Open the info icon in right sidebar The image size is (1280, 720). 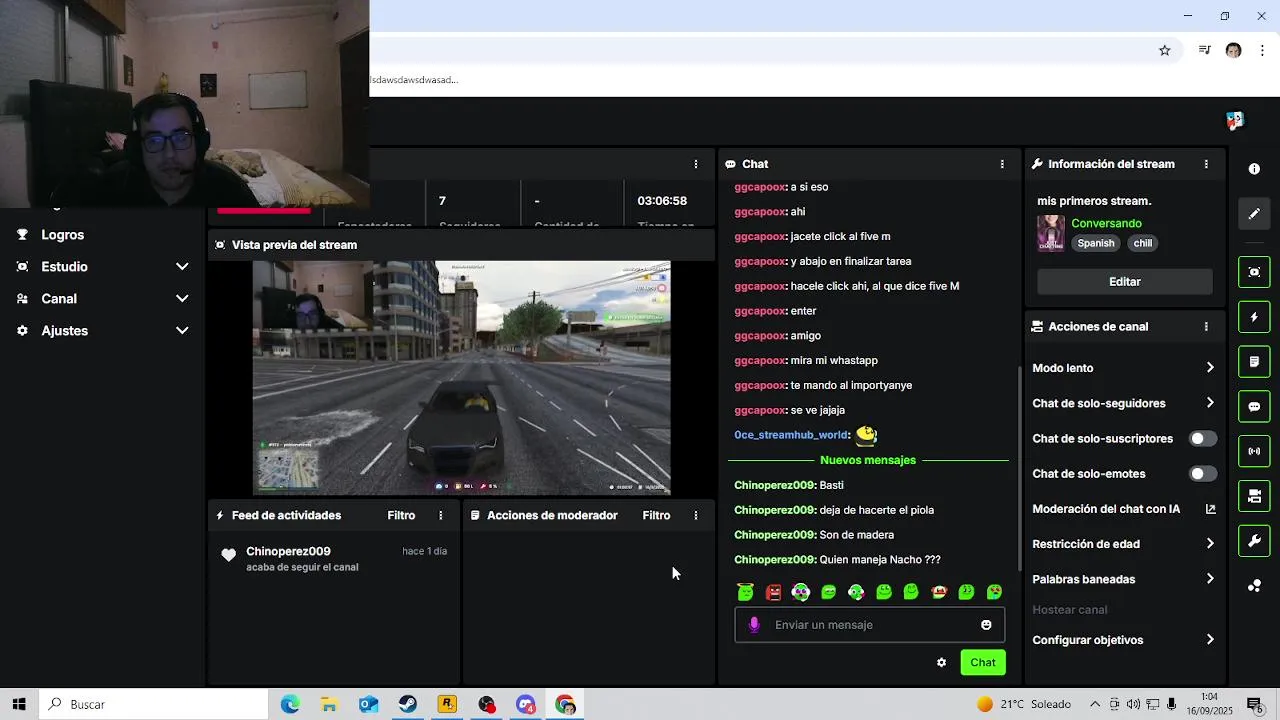[x=1254, y=169]
